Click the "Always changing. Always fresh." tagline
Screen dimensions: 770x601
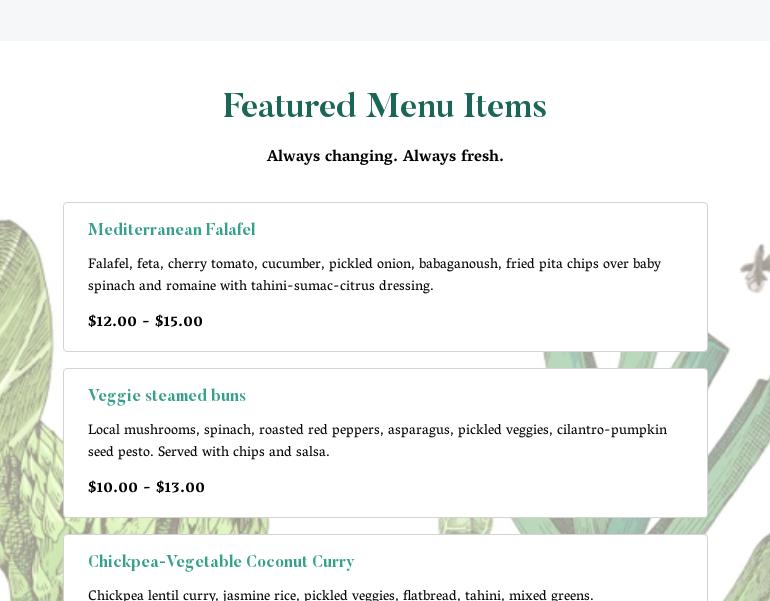(384, 156)
